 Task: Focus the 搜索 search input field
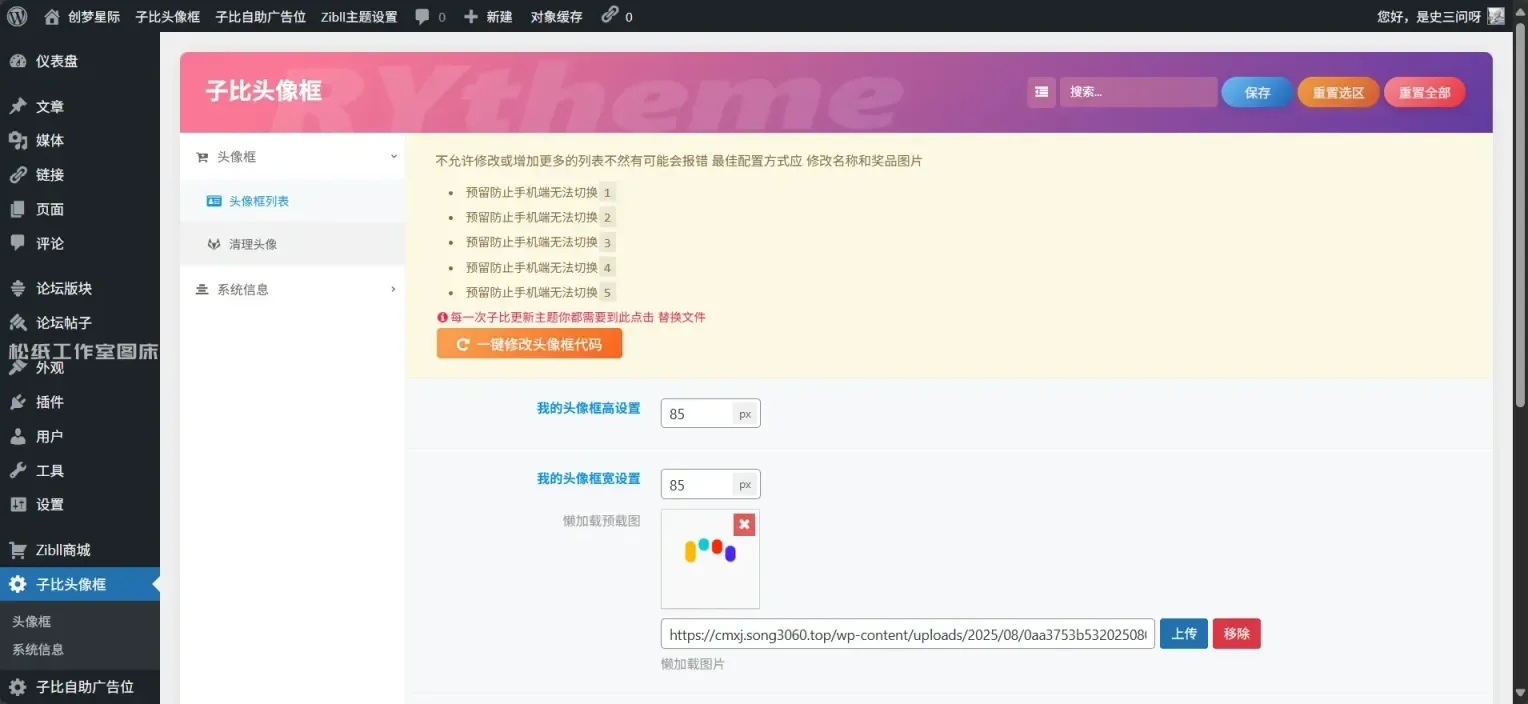[1138, 92]
